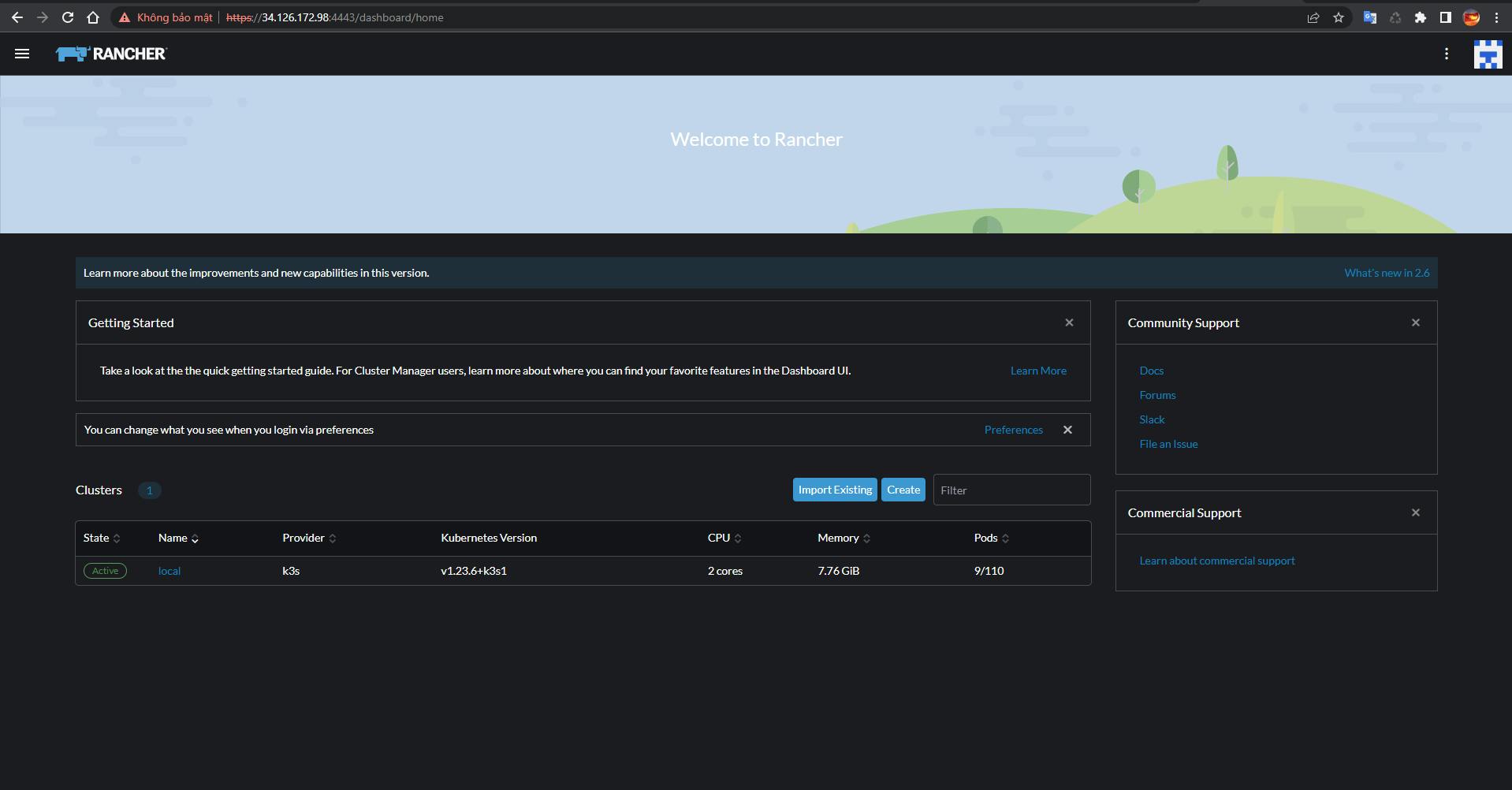Open the Docs community link
This screenshot has width=1512, height=790.
(x=1151, y=371)
